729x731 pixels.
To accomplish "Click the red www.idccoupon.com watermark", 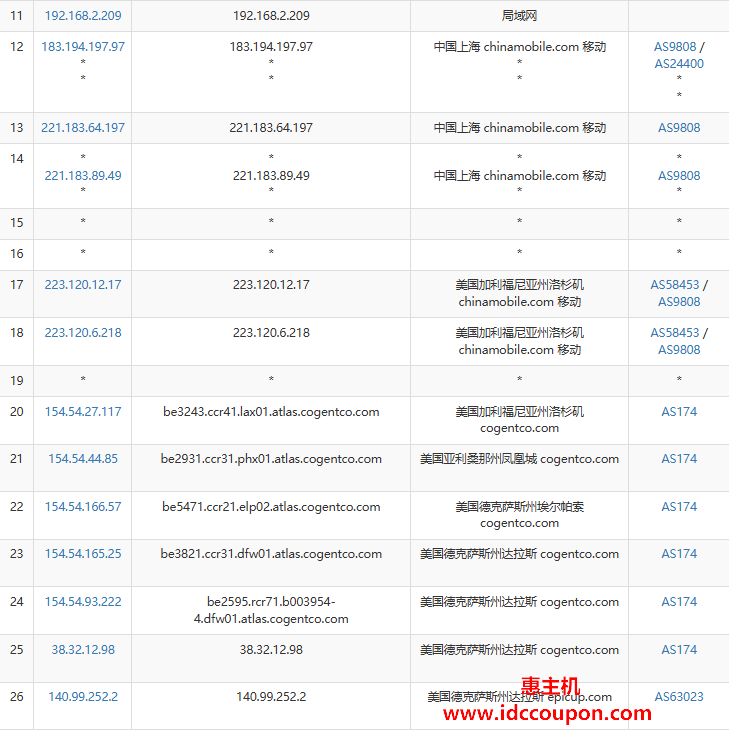I will coord(547,713).
